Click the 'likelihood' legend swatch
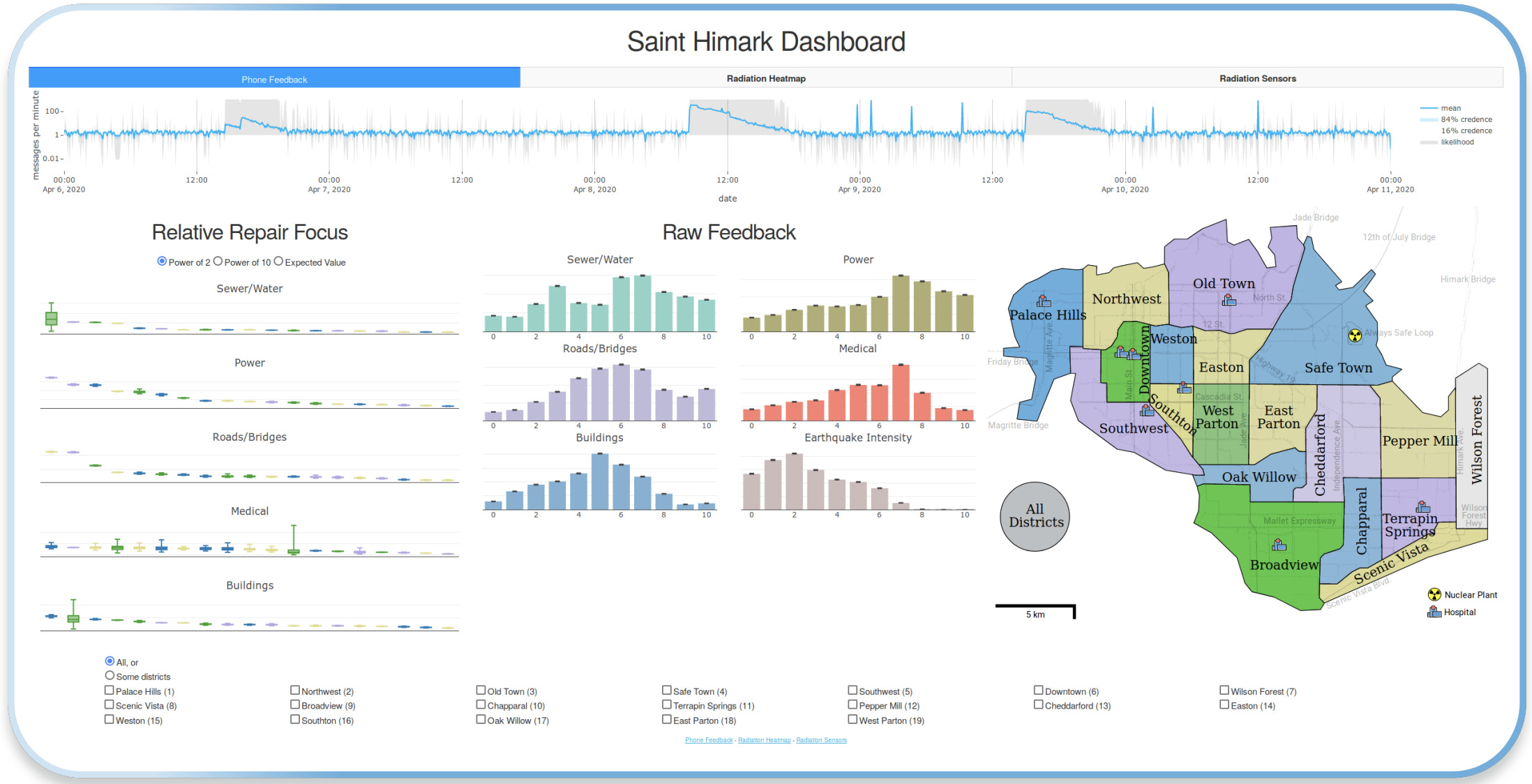1532x784 pixels. coord(1429,142)
